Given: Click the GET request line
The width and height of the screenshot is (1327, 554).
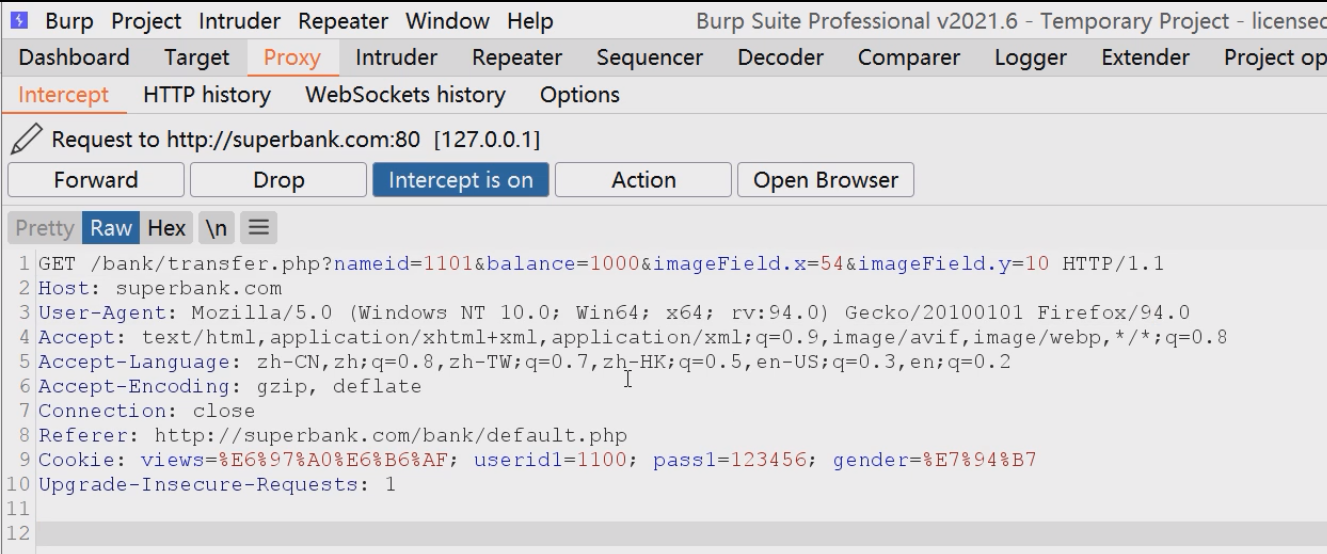Looking at the screenshot, I should coord(601,264).
